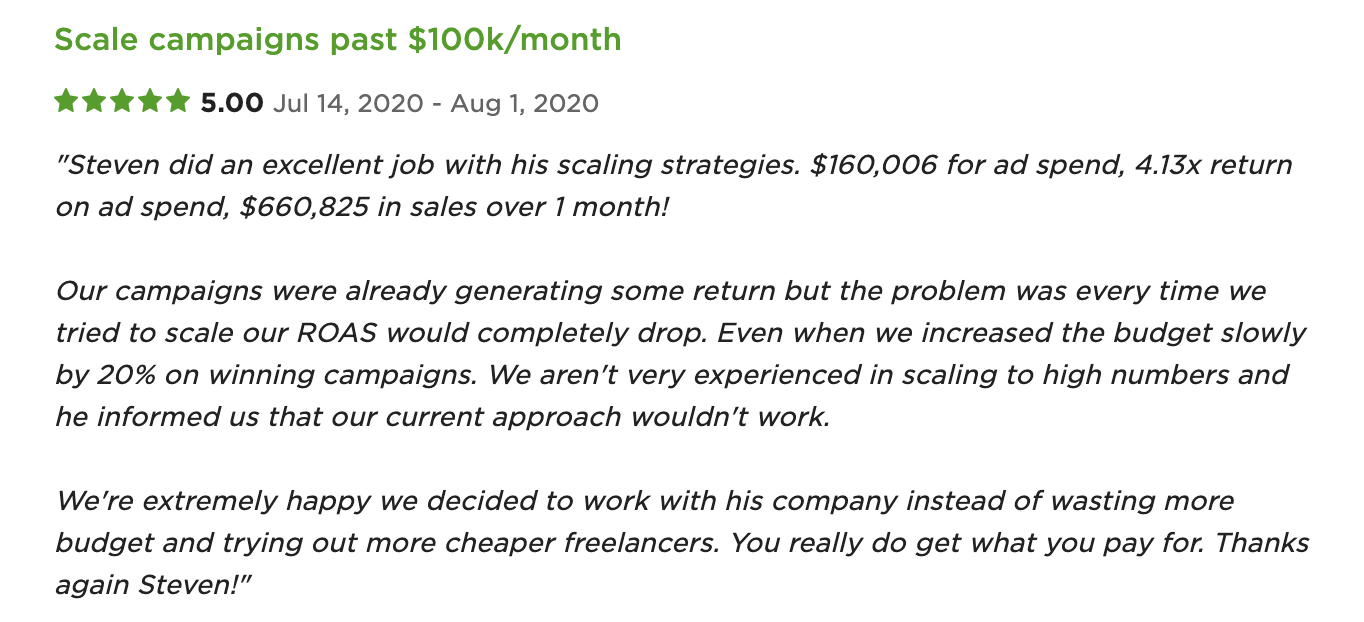This screenshot has height=622, width=1364.
Task: Click the 5.00 rating score
Action: [232, 103]
